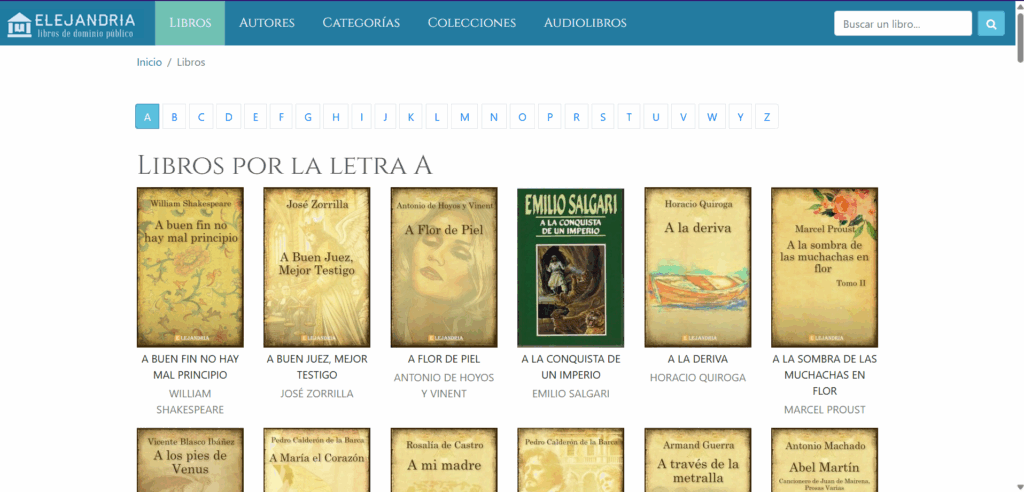This screenshot has width=1024, height=492.
Task: Click title link 'A BUEN JUEZ, MEJOR TESTIGO'
Action: point(317,367)
